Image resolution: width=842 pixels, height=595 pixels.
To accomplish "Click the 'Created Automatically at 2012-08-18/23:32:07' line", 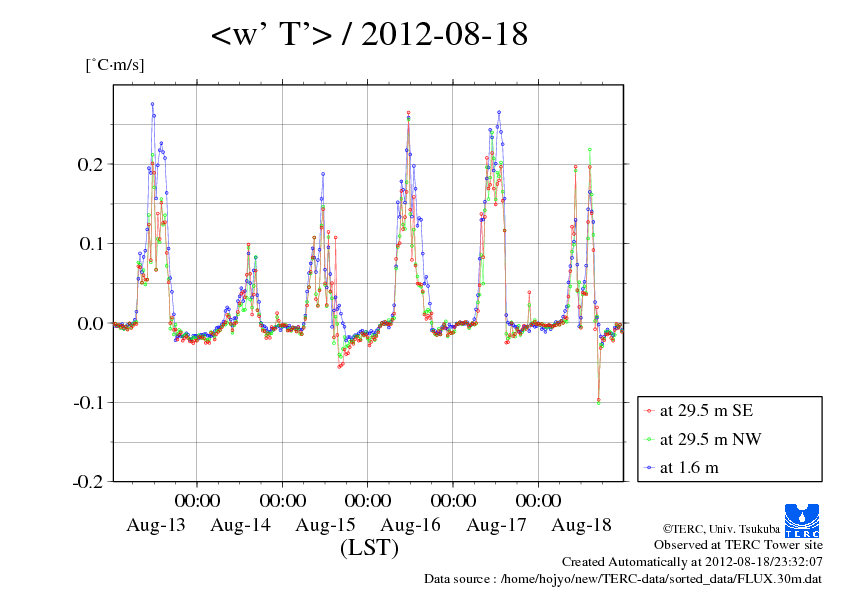I will pos(692,562).
